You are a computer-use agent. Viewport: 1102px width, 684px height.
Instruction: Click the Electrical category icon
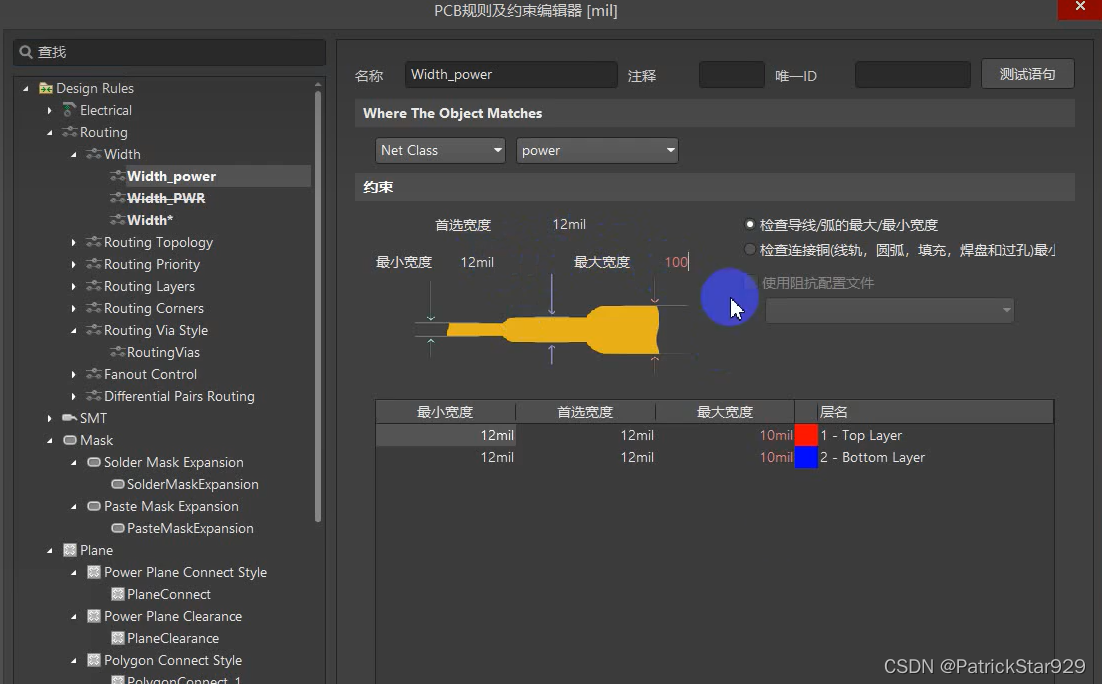tap(69, 110)
